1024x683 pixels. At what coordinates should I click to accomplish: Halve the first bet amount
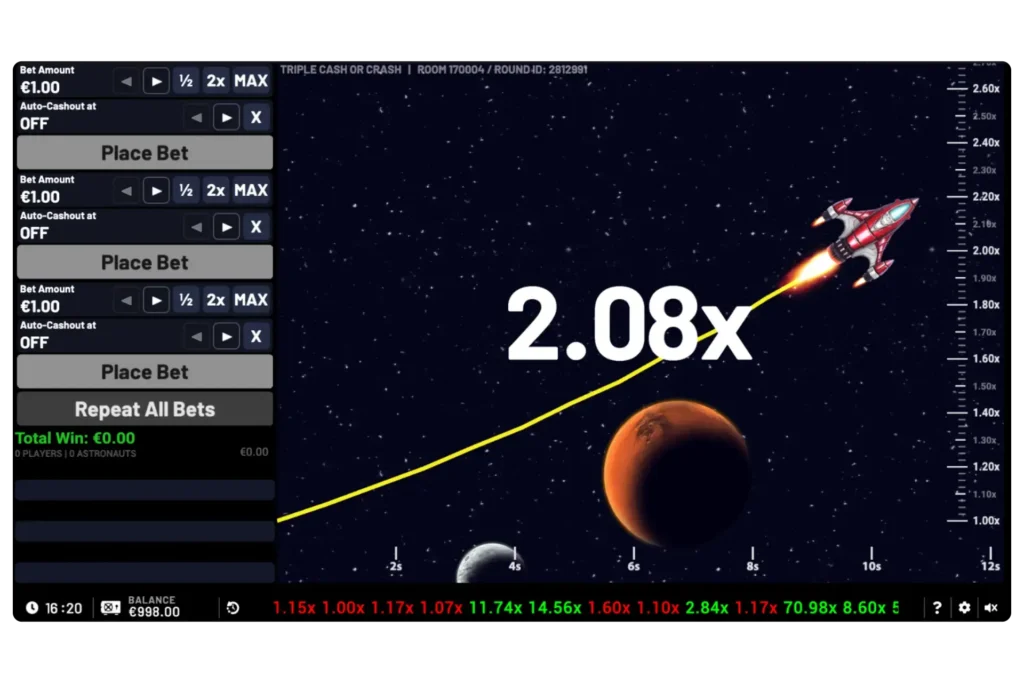click(x=185, y=81)
